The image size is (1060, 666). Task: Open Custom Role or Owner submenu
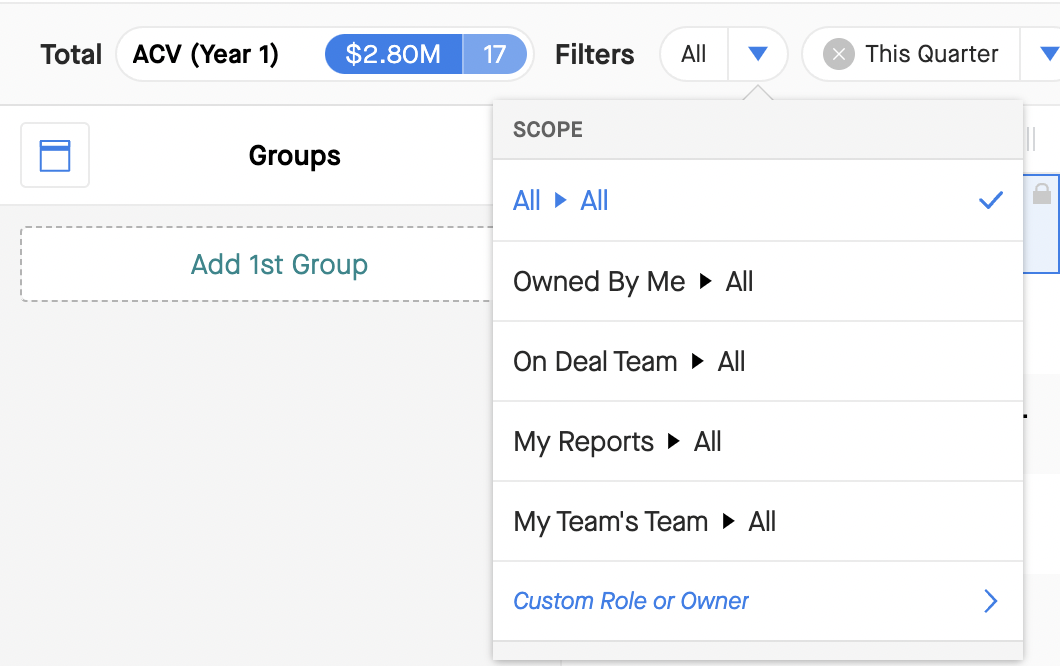tap(758, 601)
